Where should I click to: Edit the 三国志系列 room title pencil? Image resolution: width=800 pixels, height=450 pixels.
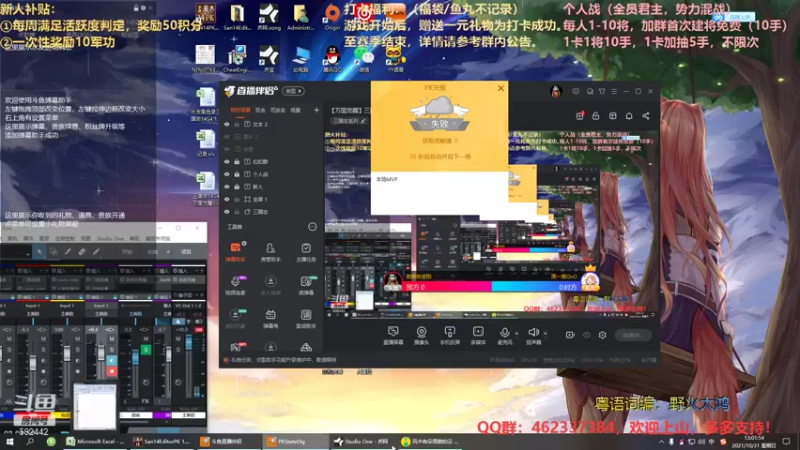click(363, 121)
